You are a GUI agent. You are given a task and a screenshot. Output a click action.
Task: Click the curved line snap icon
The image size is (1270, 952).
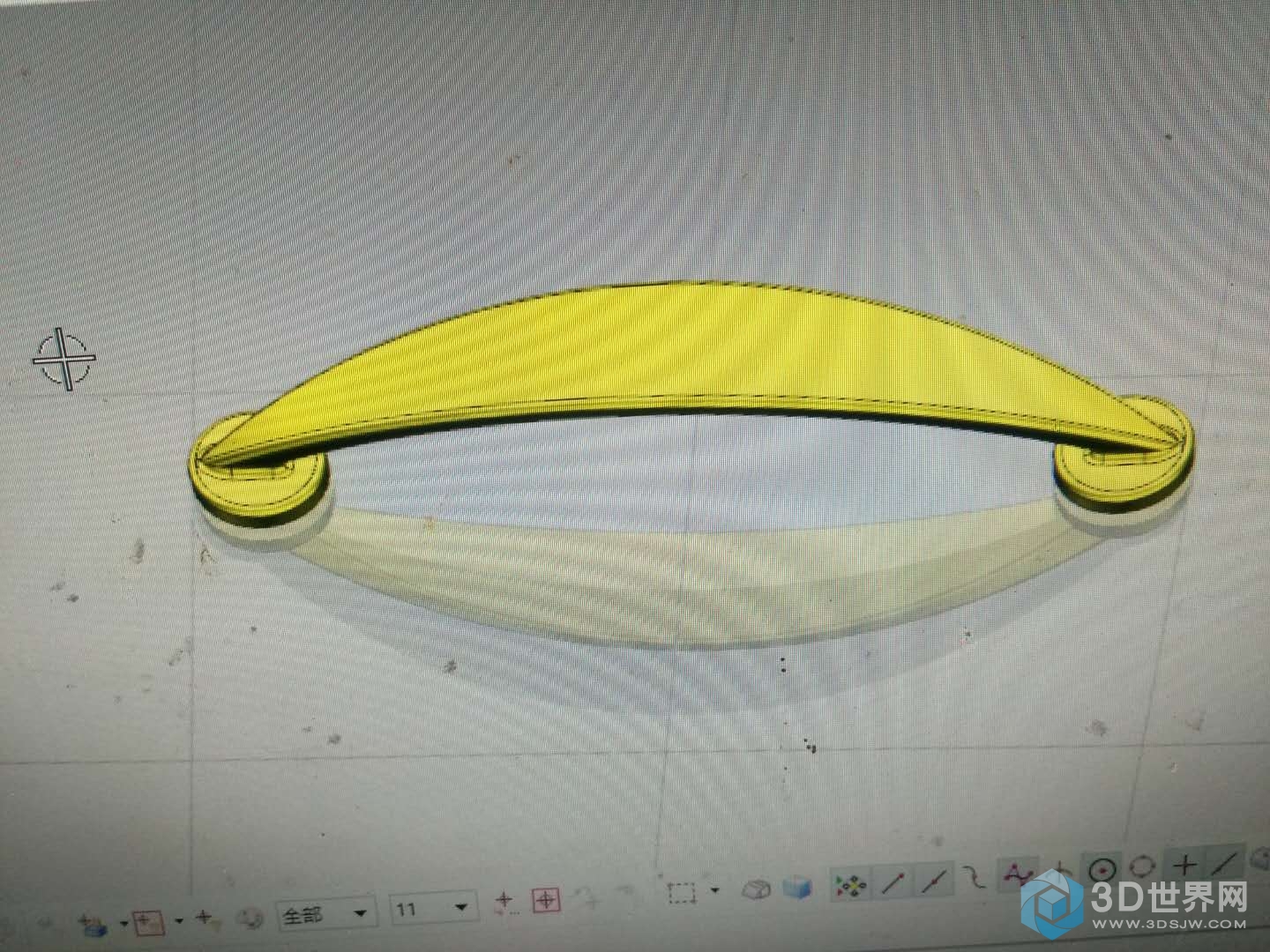click(974, 876)
